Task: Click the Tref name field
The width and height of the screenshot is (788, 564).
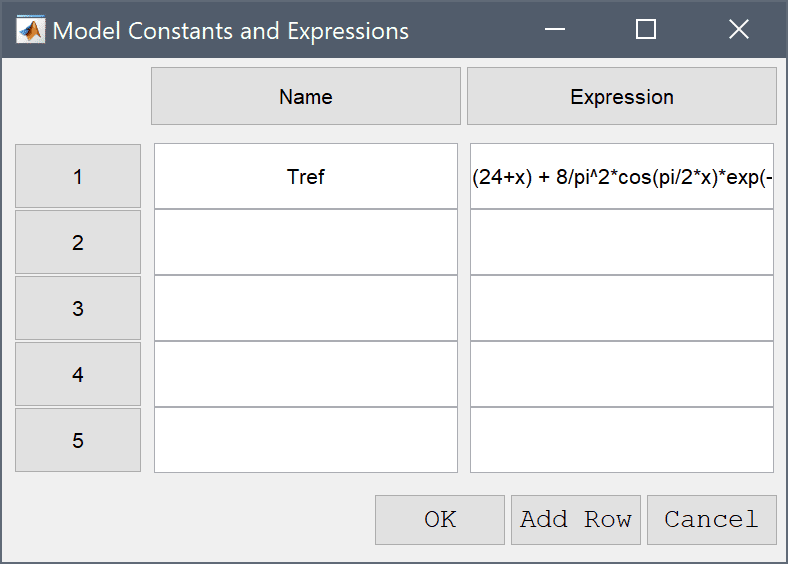Action: point(306,176)
